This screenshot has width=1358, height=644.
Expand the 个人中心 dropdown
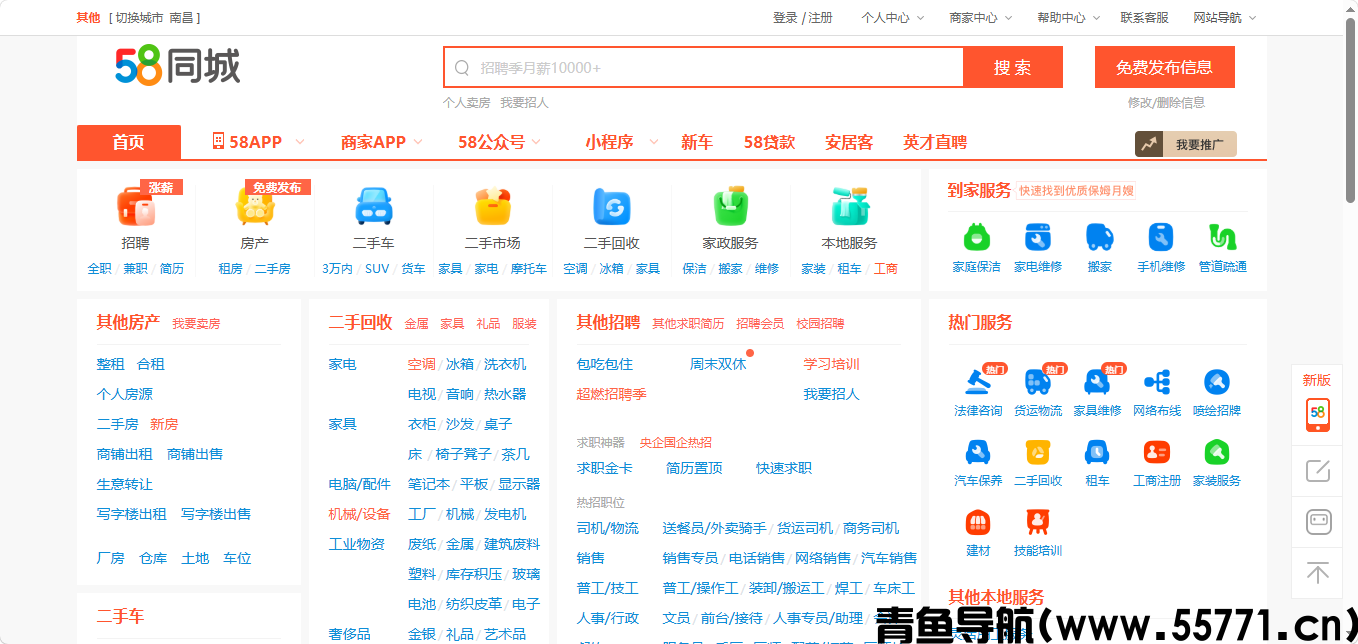[892, 18]
